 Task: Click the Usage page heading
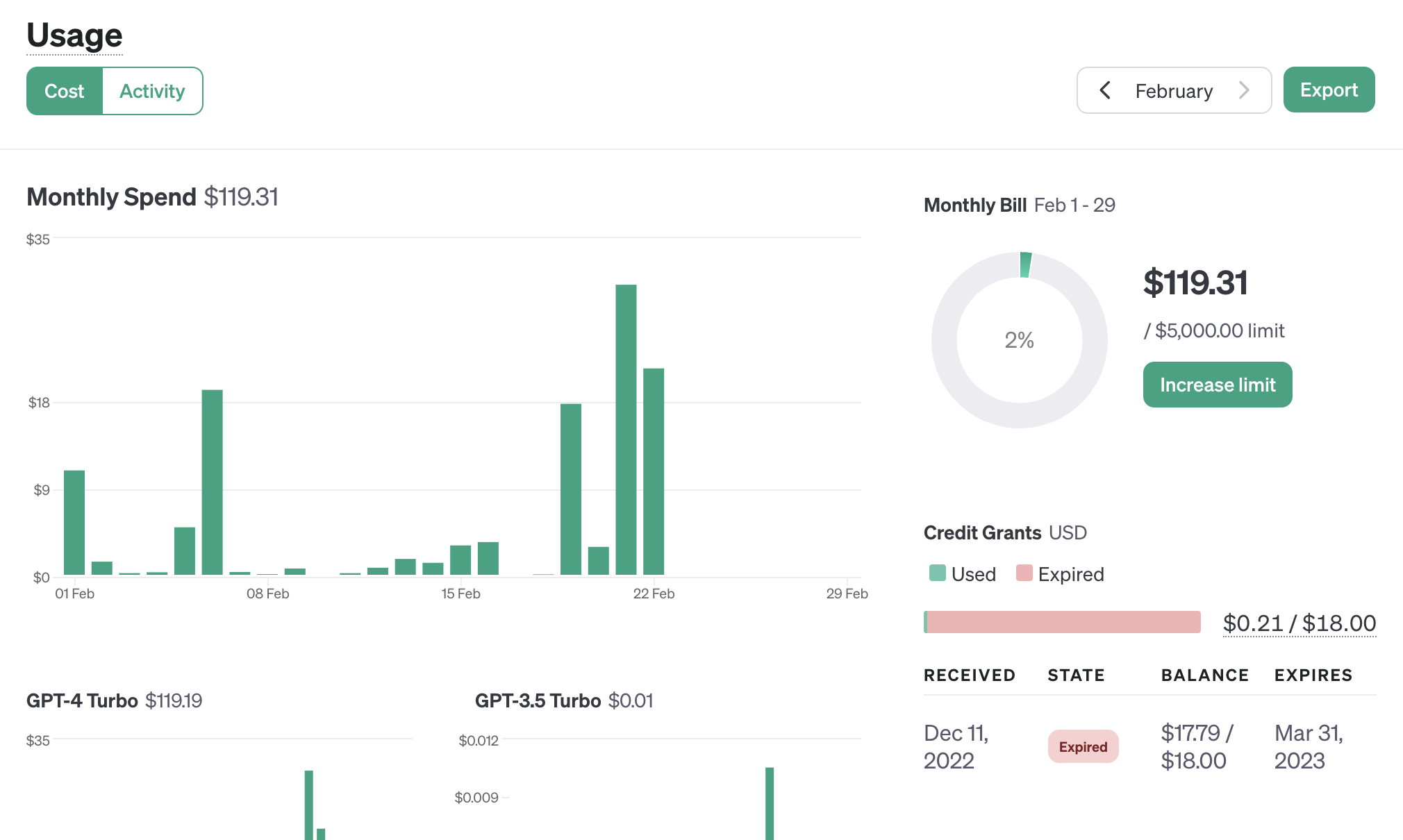tap(74, 35)
